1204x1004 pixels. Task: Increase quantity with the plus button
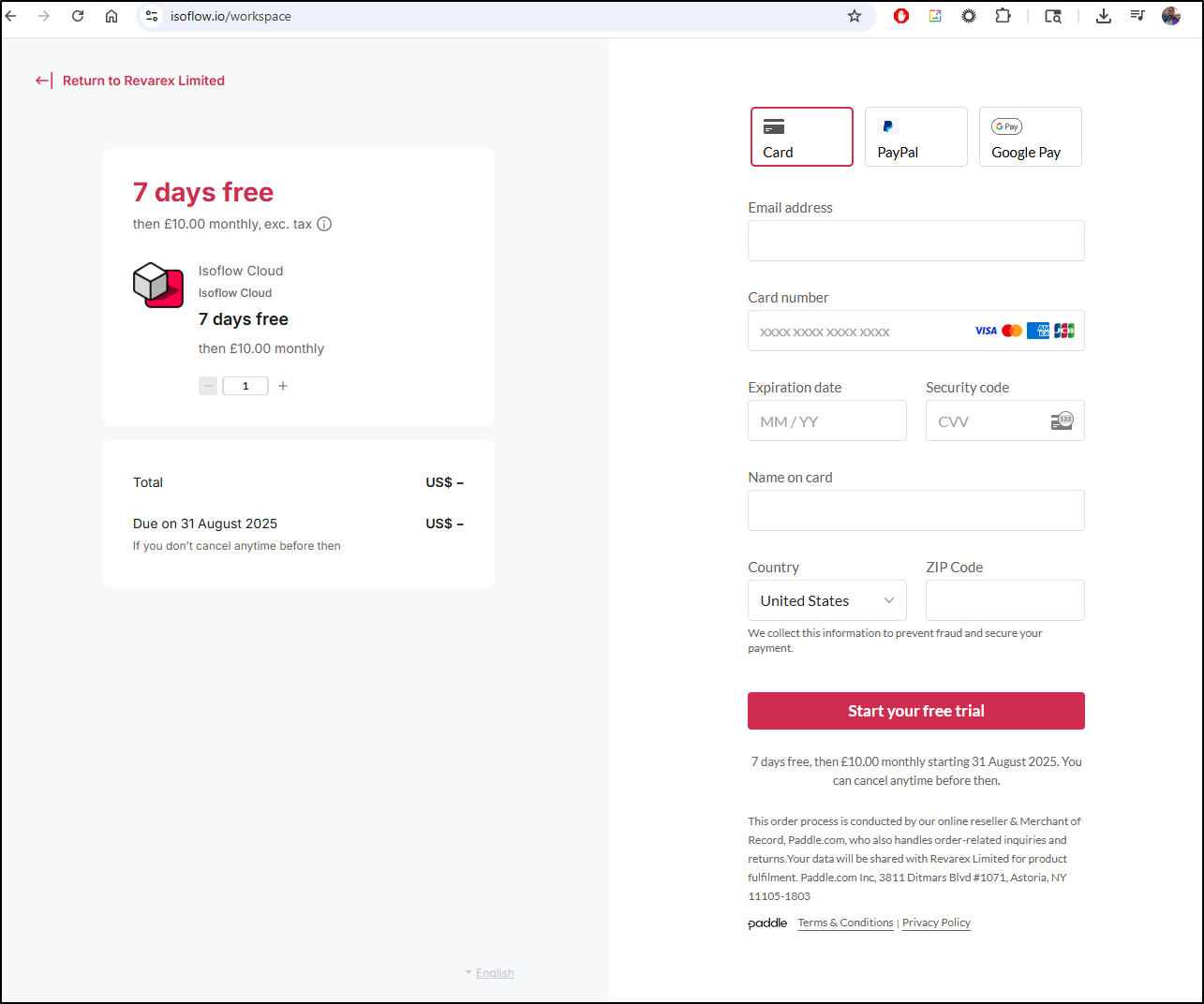283,386
